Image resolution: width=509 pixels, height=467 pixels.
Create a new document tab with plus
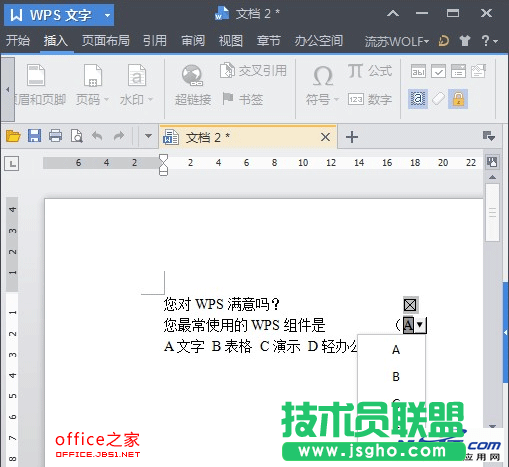(352, 137)
